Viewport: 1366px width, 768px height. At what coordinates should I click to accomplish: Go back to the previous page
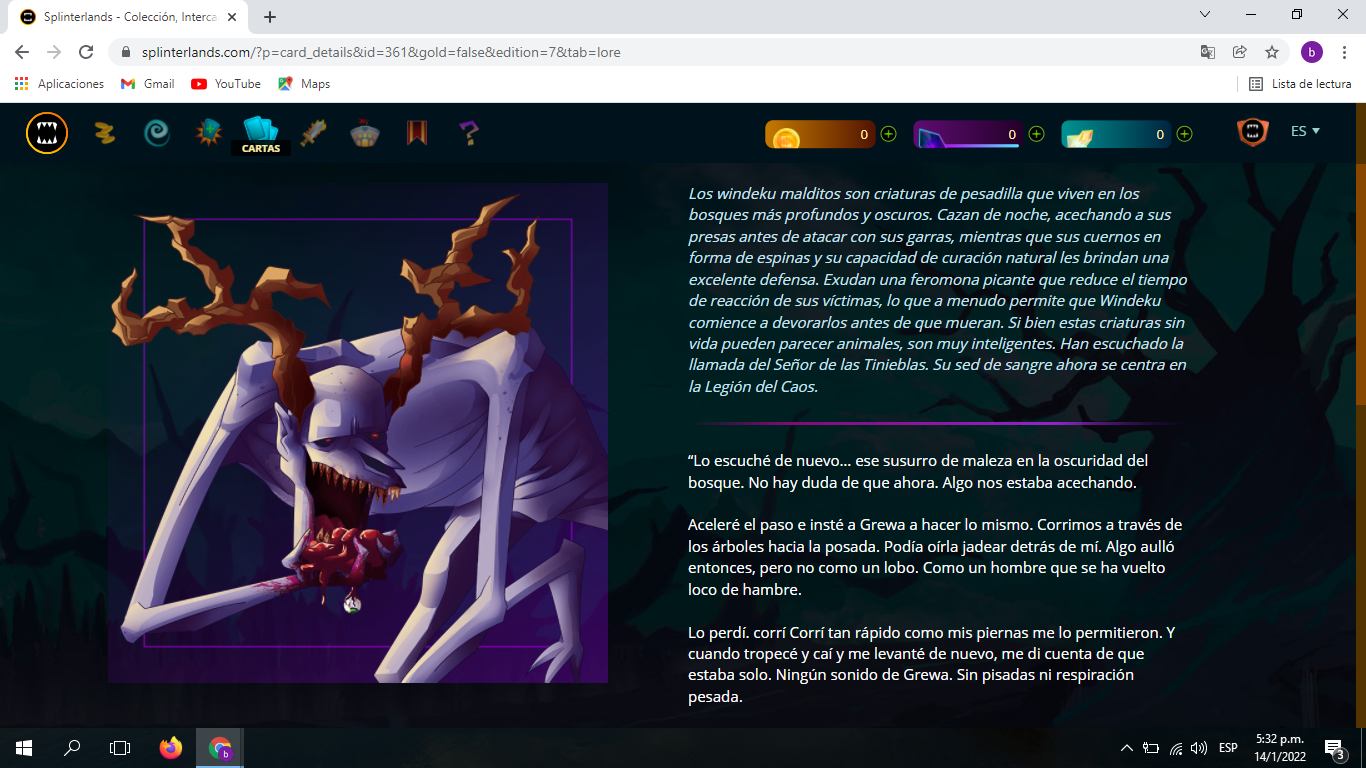coord(22,52)
